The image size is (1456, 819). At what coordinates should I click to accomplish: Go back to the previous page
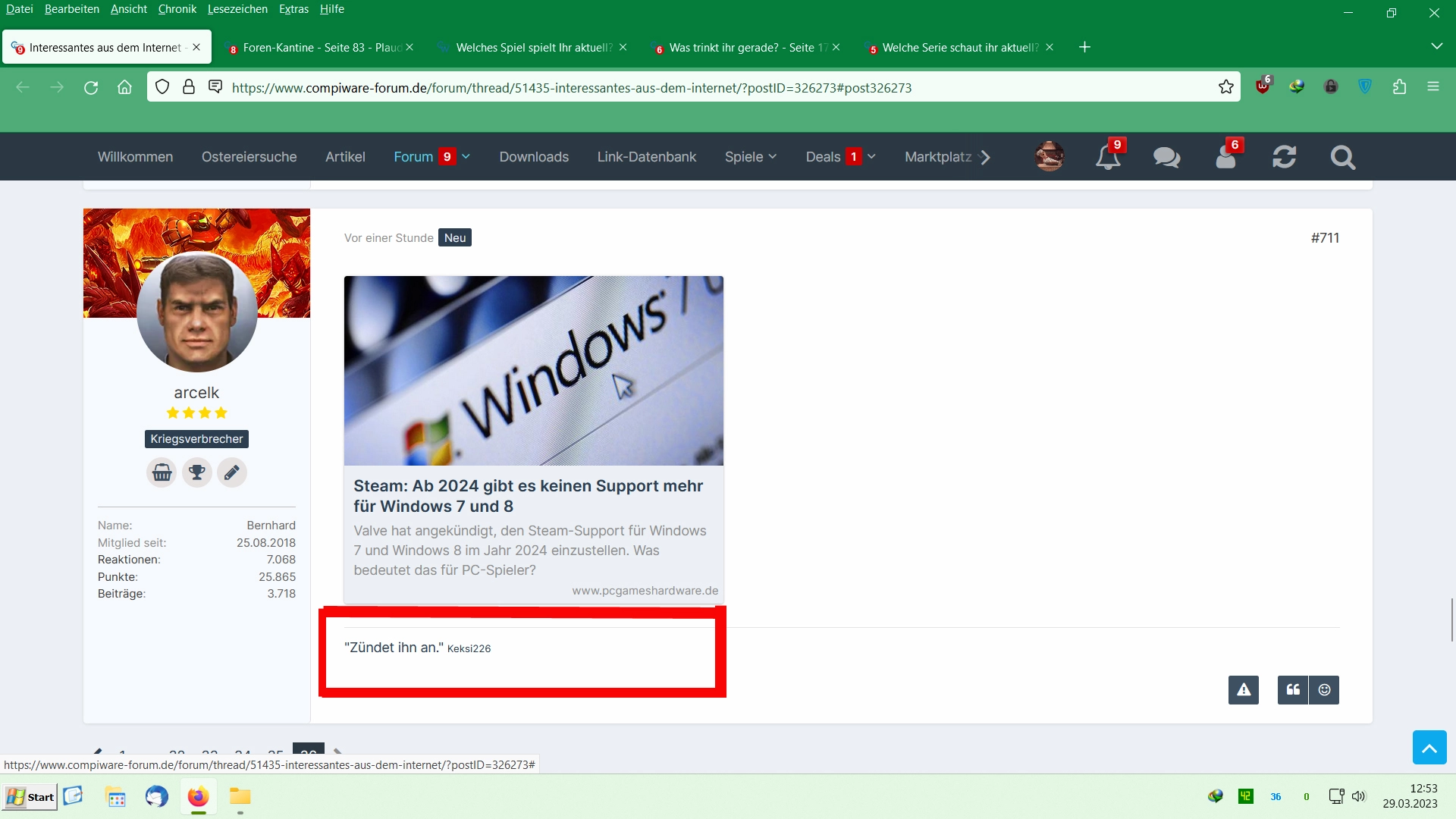coord(23,87)
